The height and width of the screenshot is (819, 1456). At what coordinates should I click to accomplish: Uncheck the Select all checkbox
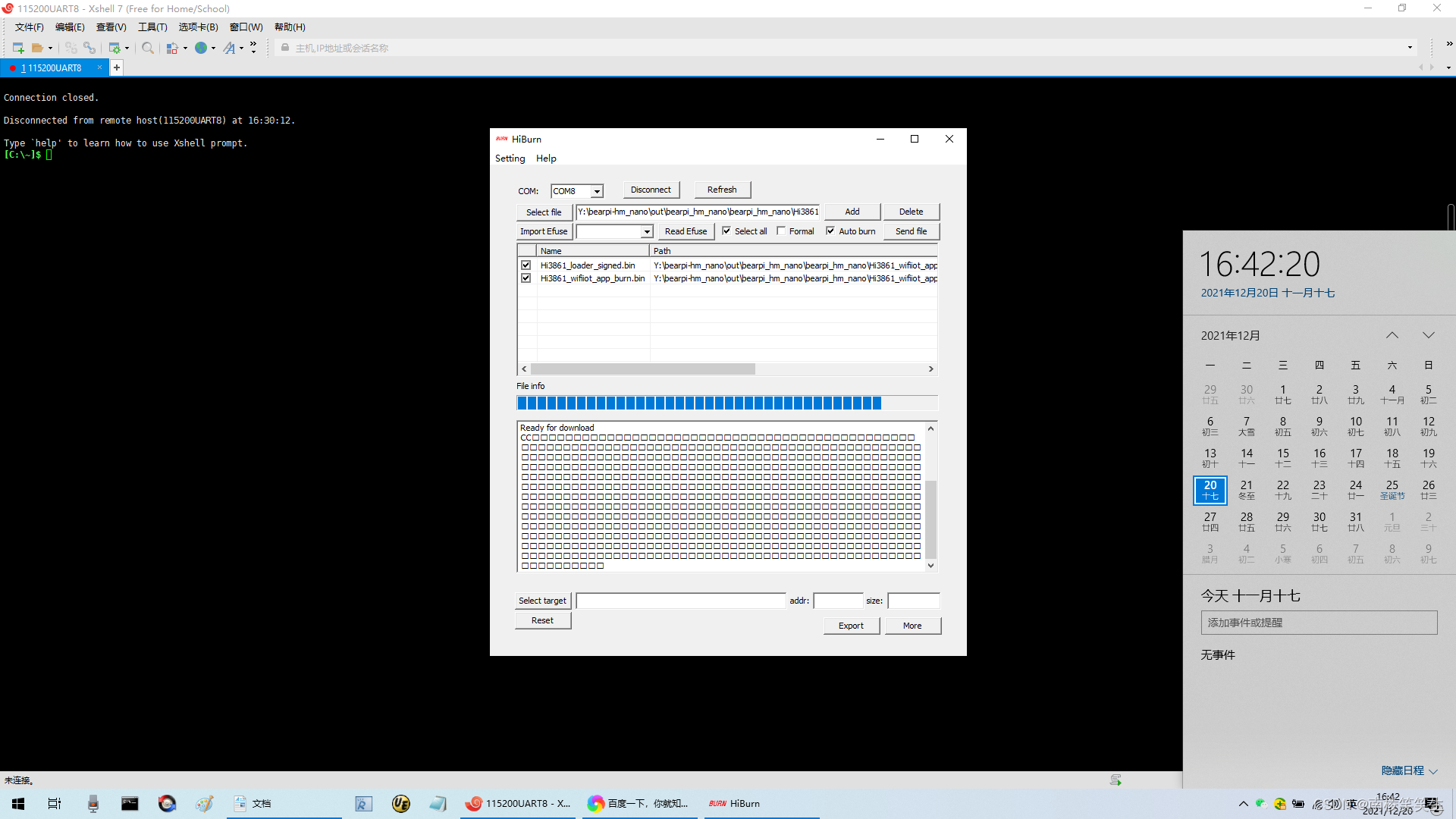point(726,231)
